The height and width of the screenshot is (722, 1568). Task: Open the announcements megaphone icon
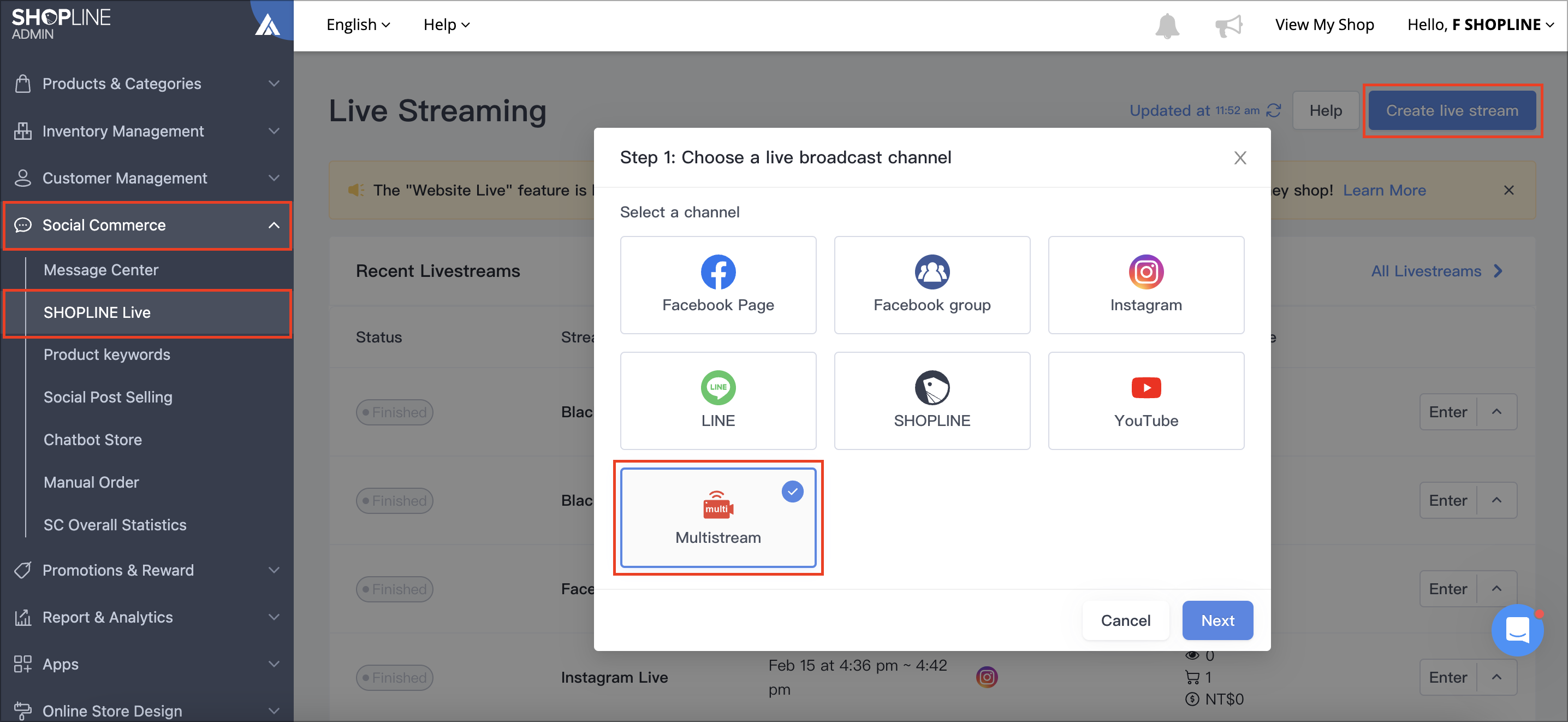(x=1228, y=26)
